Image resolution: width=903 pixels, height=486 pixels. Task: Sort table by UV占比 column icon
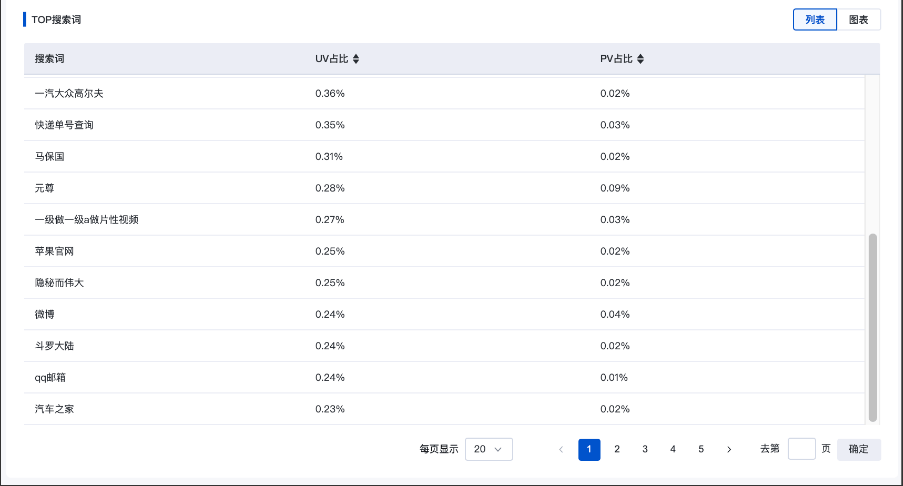pyautogui.click(x=356, y=59)
